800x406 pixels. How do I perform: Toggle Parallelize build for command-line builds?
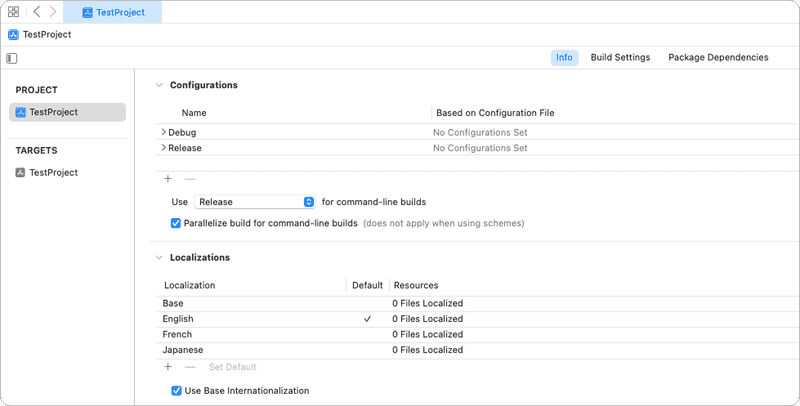click(176, 223)
